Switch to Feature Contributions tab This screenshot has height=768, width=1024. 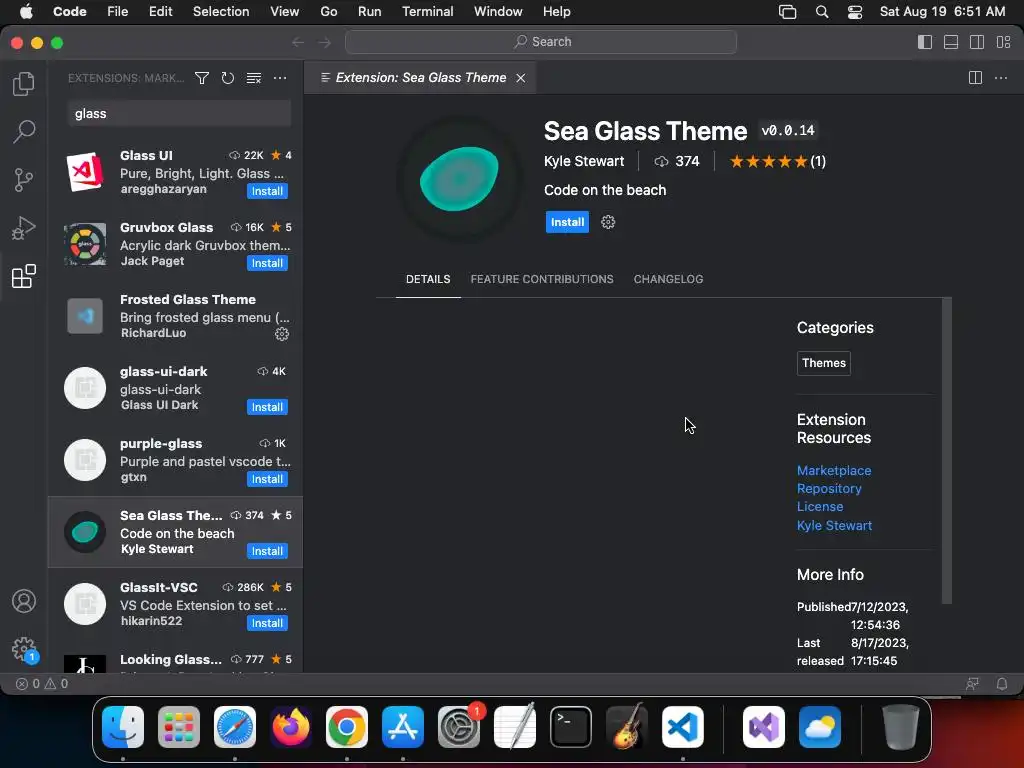click(541, 280)
